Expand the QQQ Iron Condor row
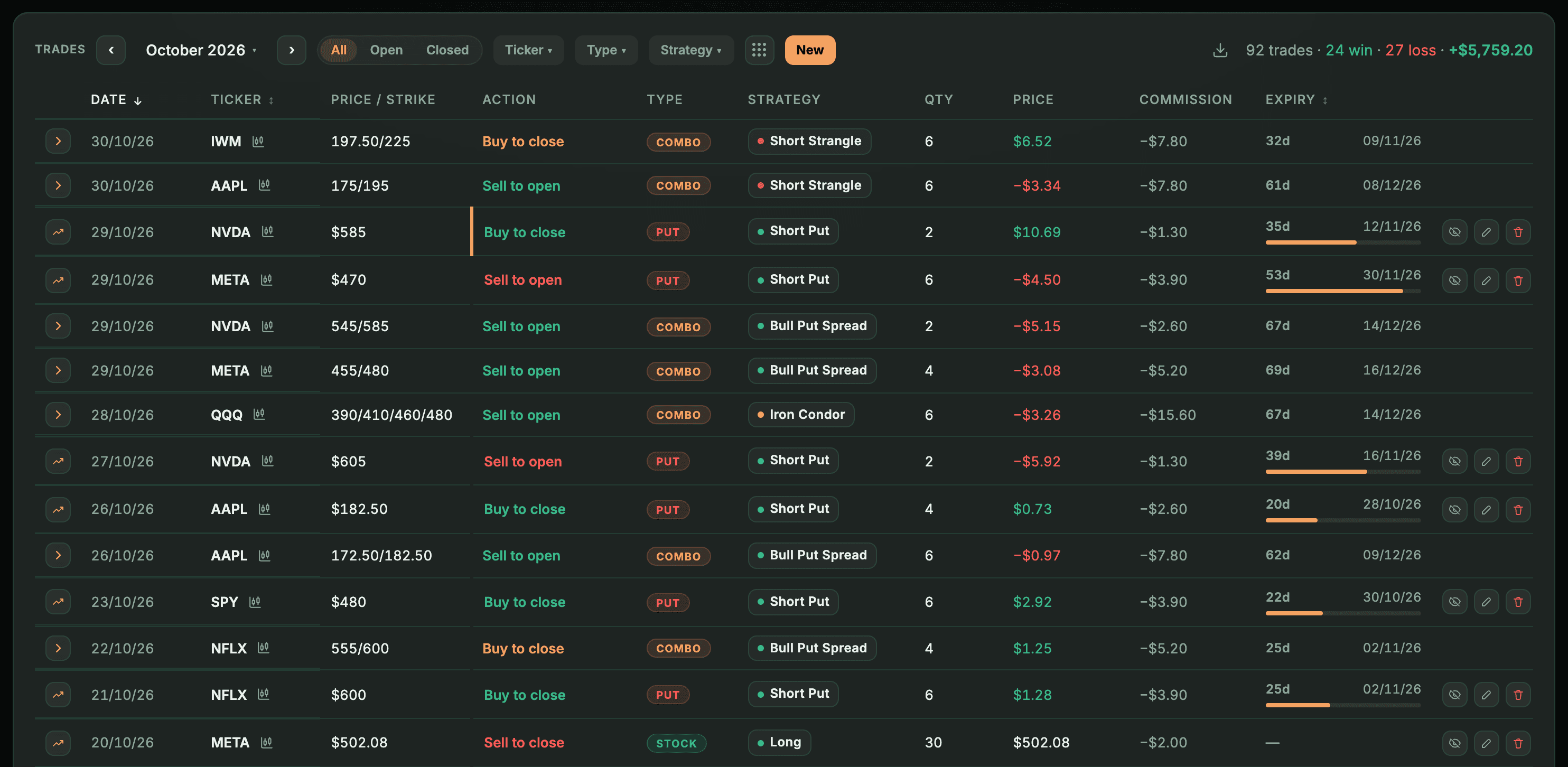This screenshot has width=1568, height=767. pyautogui.click(x=58, y=415)
